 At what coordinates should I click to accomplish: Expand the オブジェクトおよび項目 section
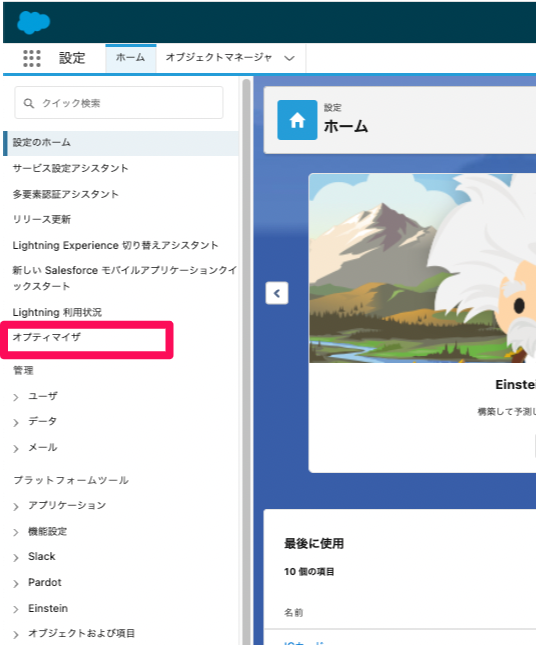[x=16, y=634]
